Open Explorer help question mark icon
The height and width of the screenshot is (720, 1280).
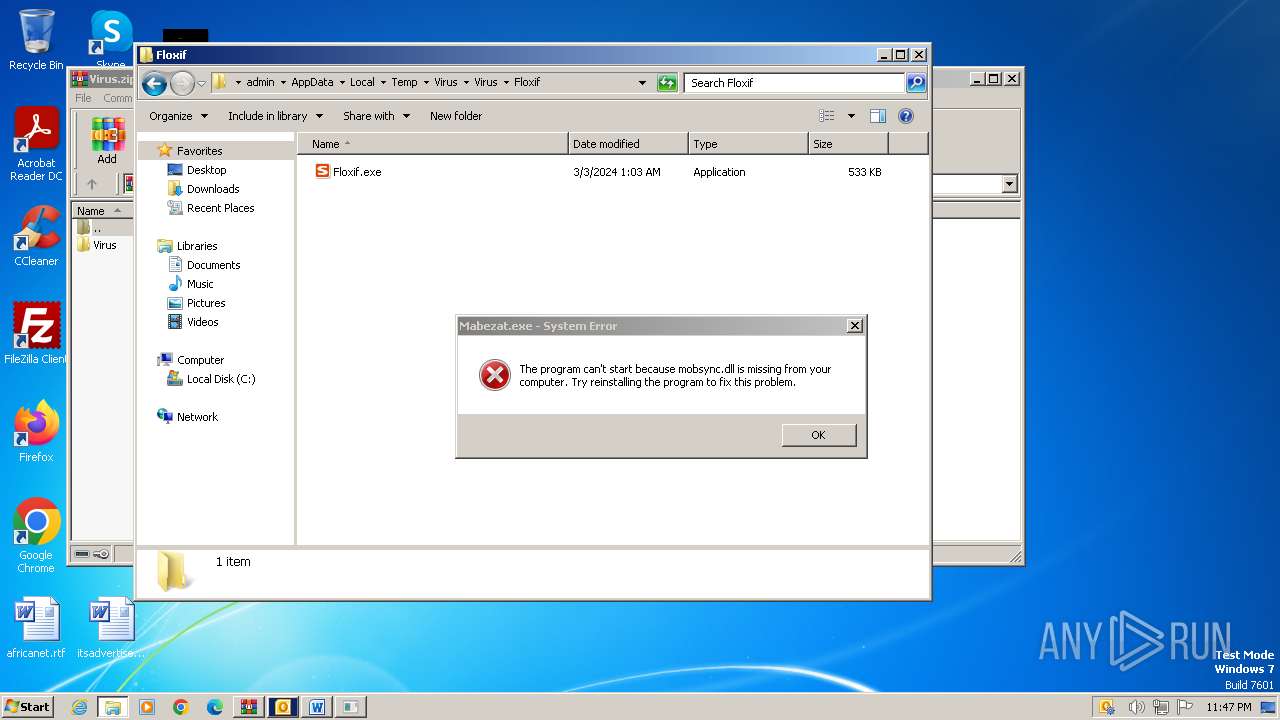906,116
